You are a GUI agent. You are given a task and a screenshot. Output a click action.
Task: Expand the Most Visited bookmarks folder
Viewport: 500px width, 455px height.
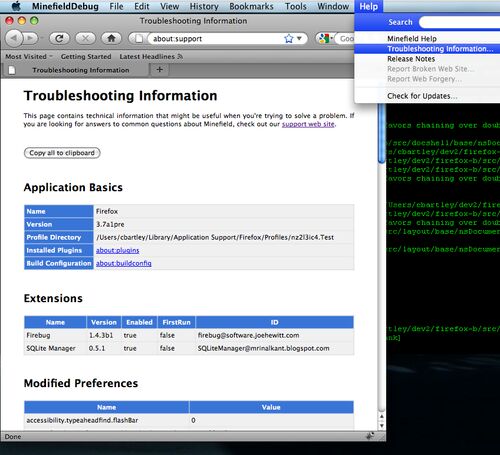29,57
